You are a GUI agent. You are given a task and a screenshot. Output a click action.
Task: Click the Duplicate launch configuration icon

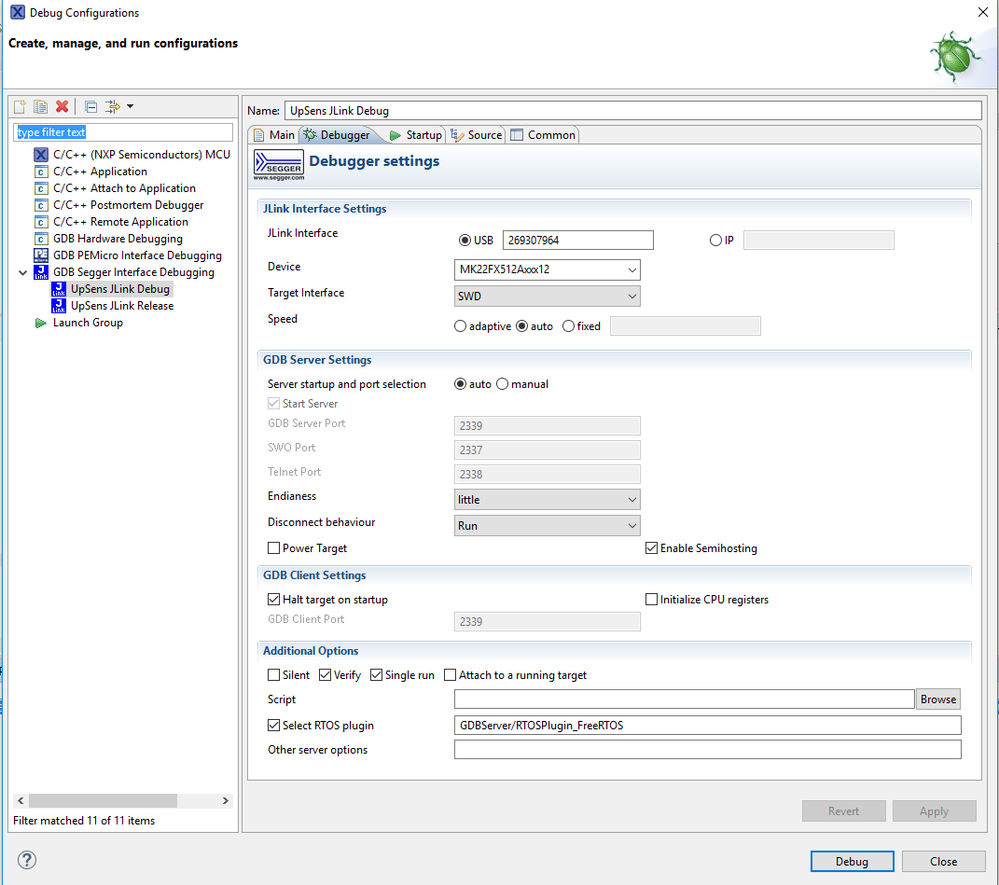[x=40, y=106]
